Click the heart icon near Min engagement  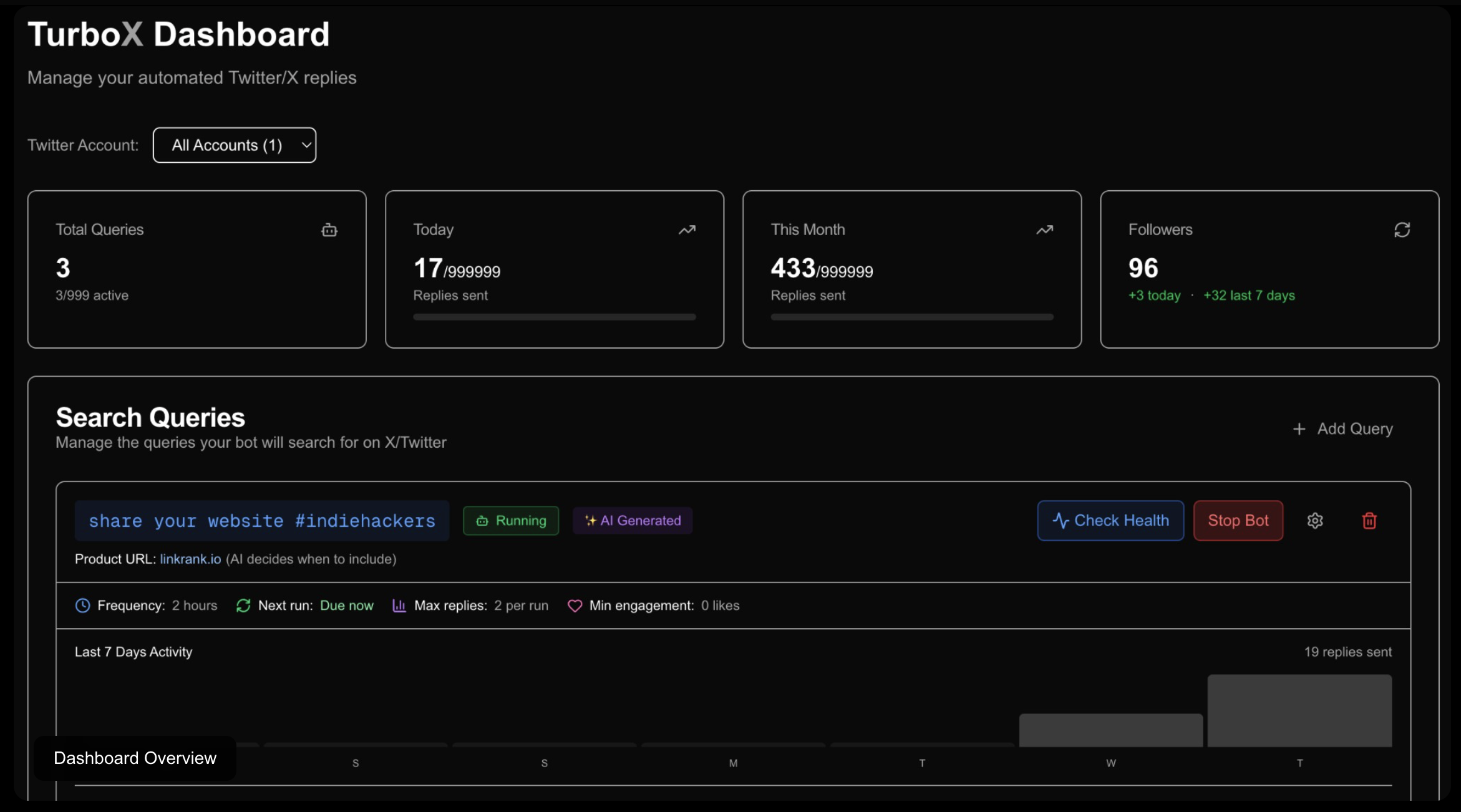point(575,606)
